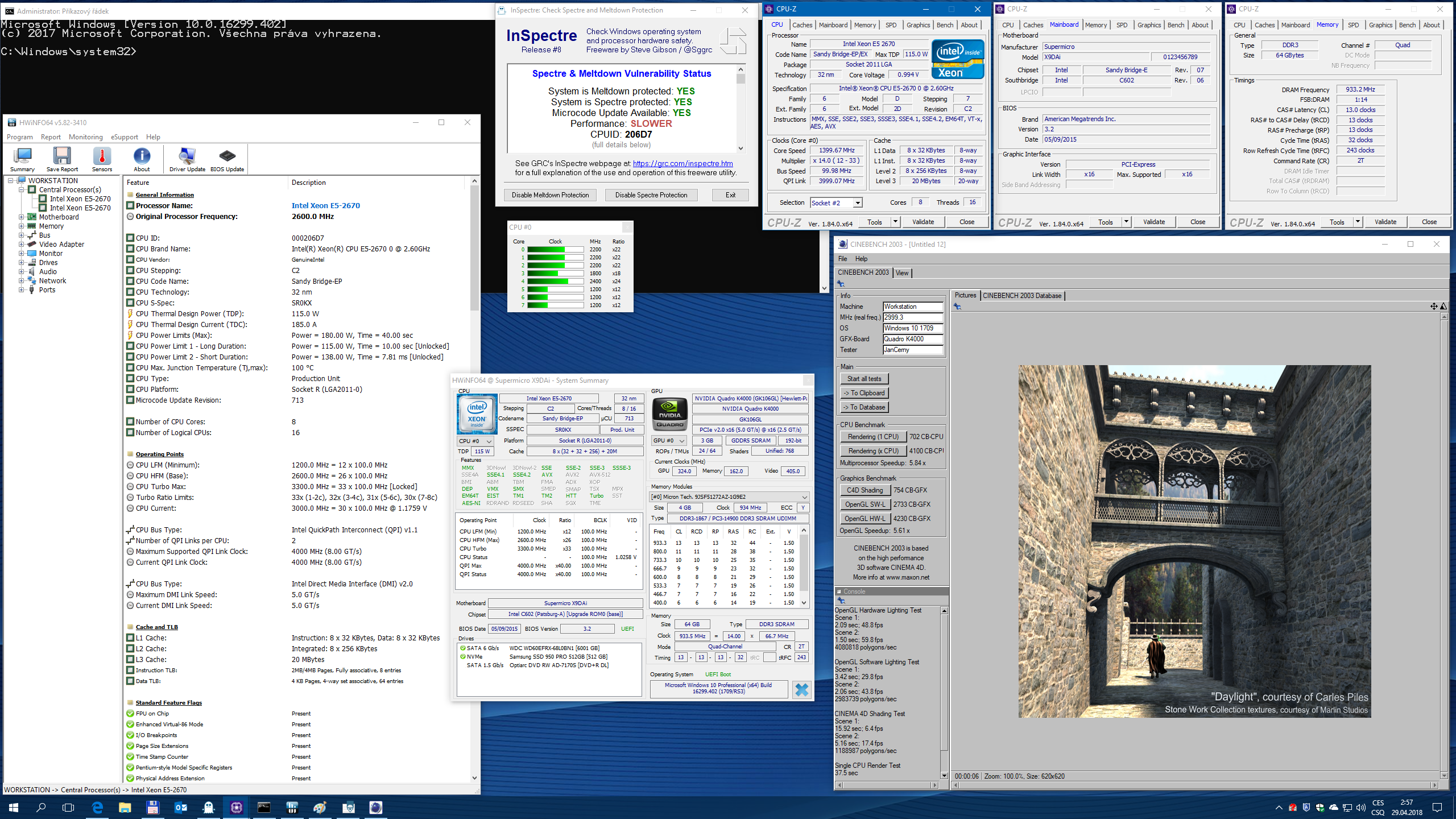Click the taskbar search magnifier
Image resolution: width=1456 pixels, height=819 pixels.
tap(41, 807)
